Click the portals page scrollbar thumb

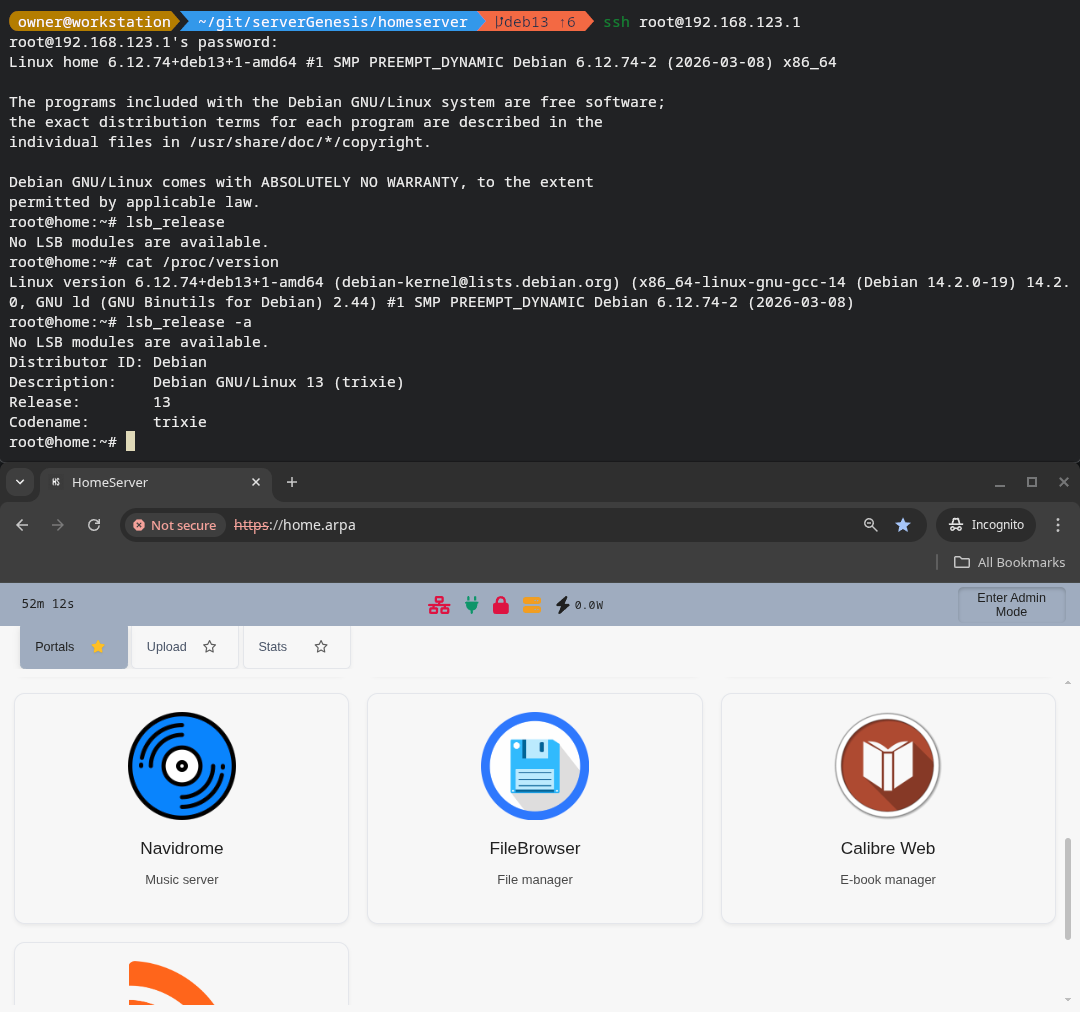click(x=1068, y=889)
